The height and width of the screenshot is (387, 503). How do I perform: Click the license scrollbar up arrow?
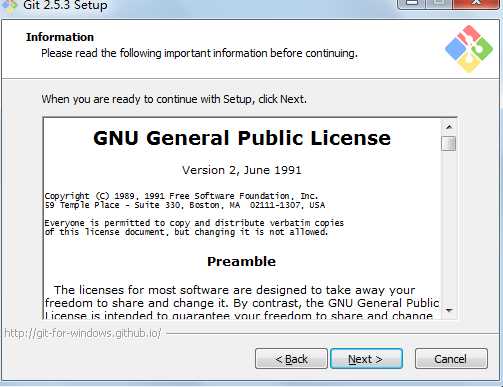(x=449, y=127)
